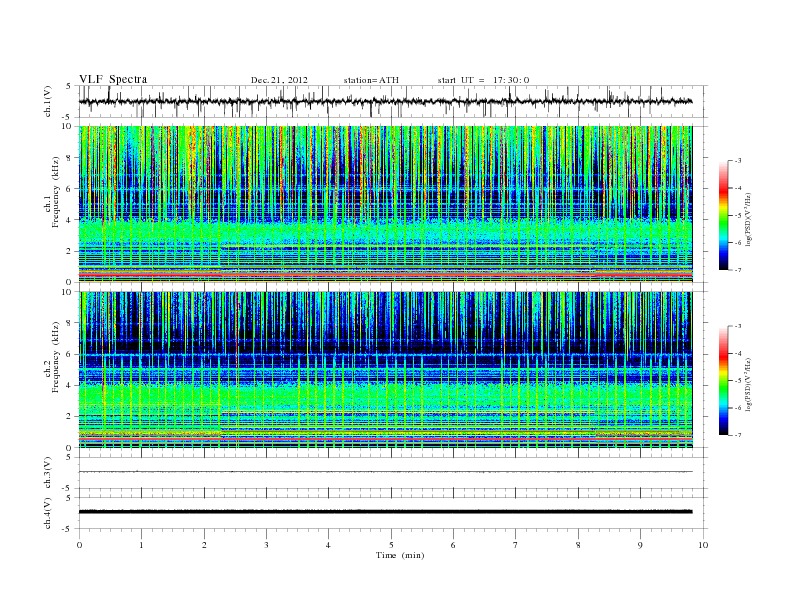
Task: Click the thick ch.4 voltage trace
Action: click(x=385, y=512)
